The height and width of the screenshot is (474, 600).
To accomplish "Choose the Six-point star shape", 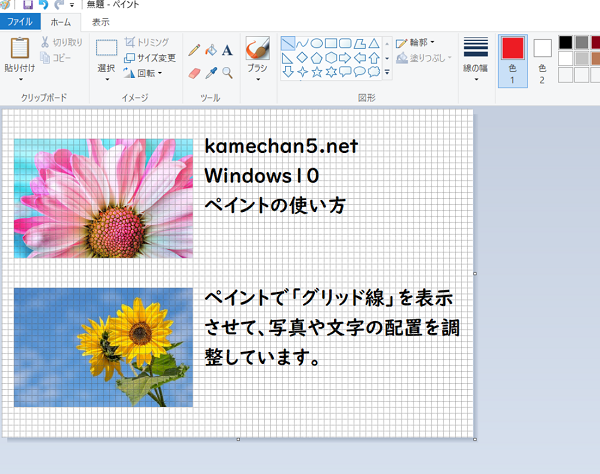I will pyautogui.click(x=331, y=72).
